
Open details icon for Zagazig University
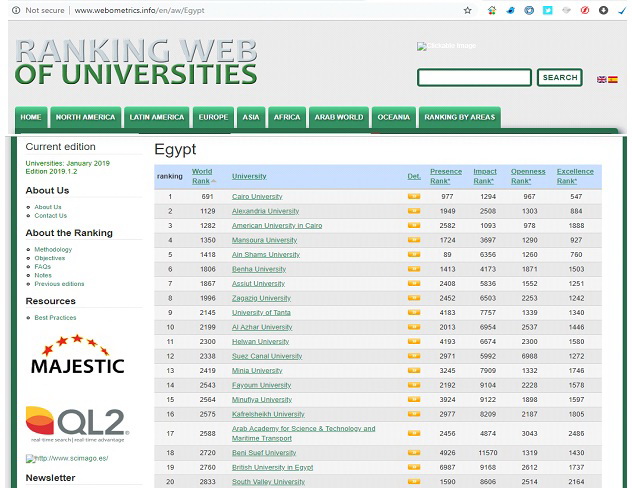tap(414, 298)
